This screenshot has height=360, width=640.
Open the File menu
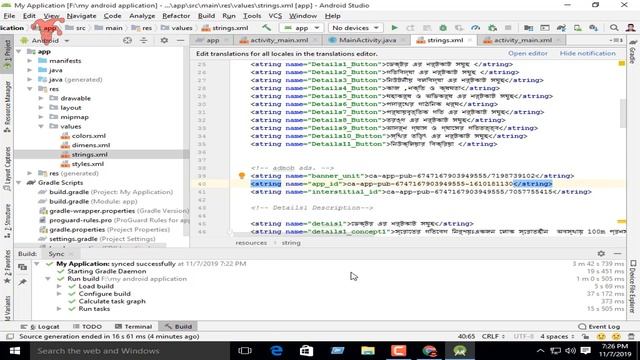[x=9, y=16]
